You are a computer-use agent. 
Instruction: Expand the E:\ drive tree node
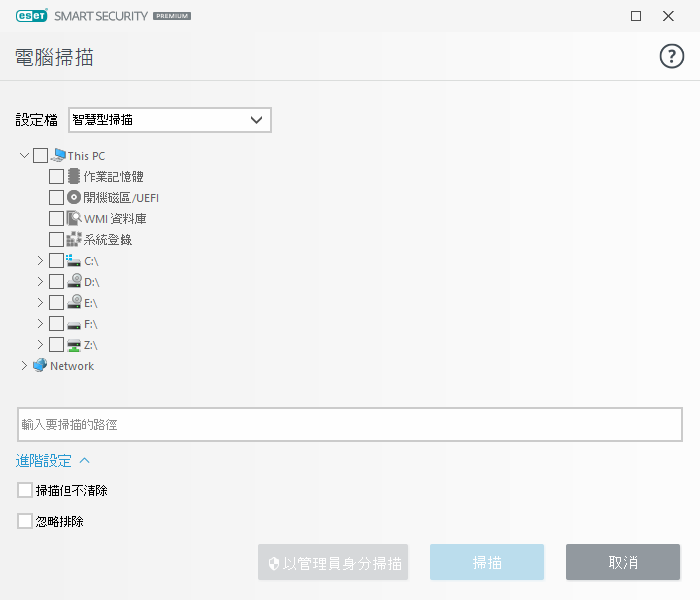click(40, 303)
